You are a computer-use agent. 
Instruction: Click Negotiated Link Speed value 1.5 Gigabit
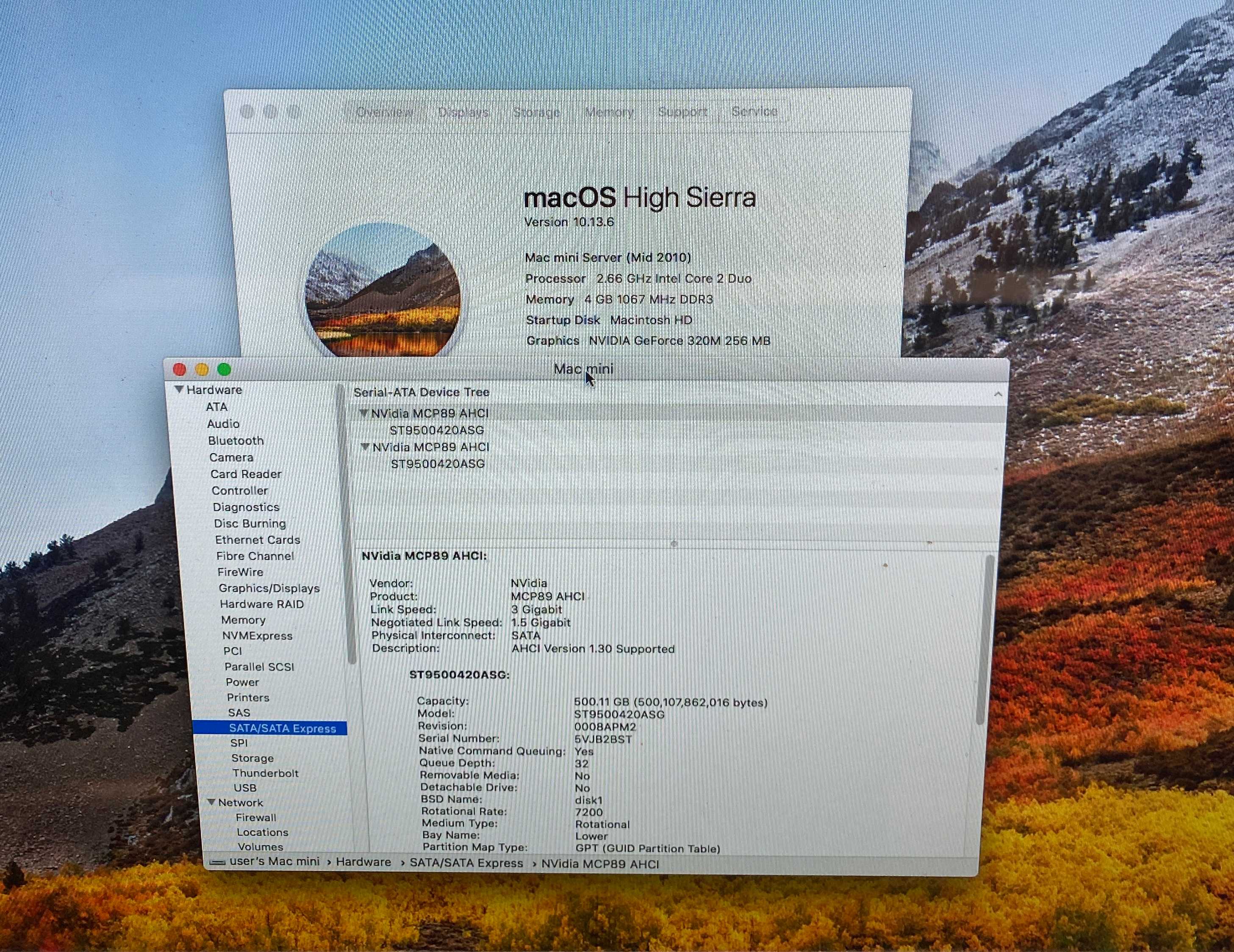(x=541, y=623)
